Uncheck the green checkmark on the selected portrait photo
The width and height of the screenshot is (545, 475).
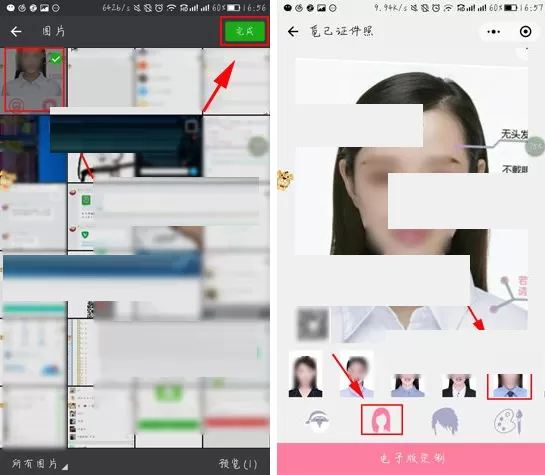pyautogui.click(x=56, y=59)
